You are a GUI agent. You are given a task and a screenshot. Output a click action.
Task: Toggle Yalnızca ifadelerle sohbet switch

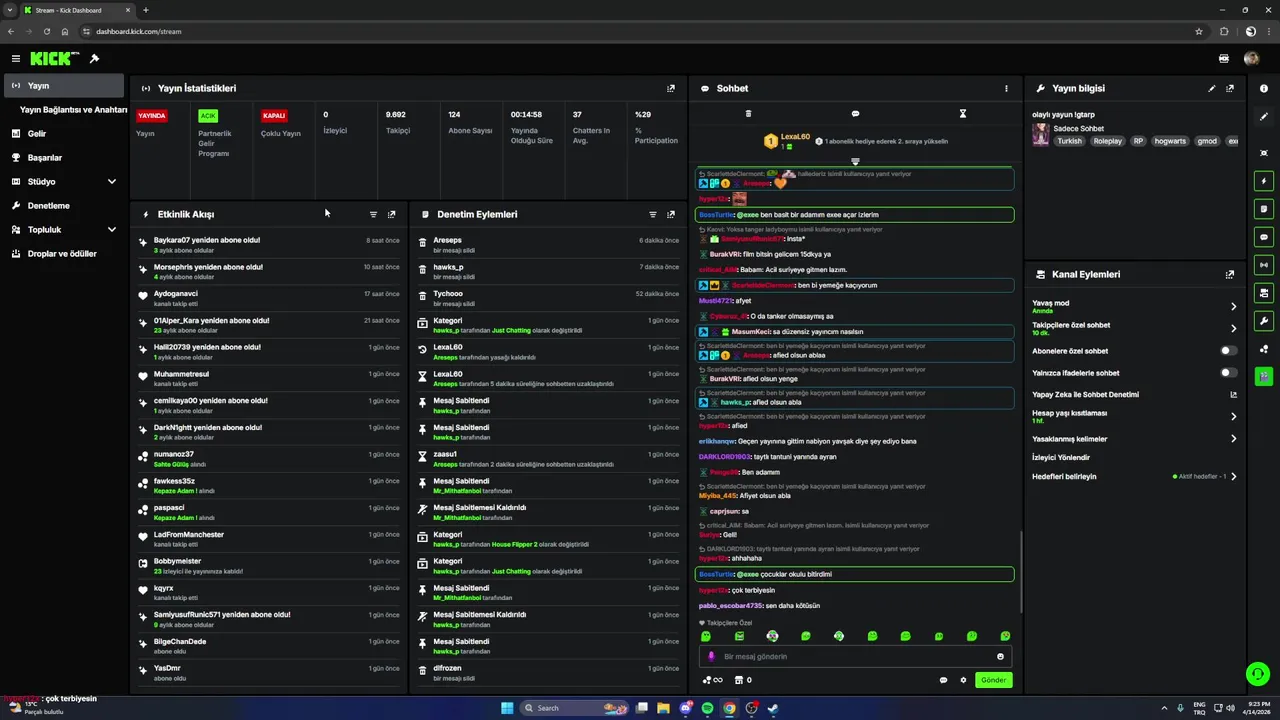click(1229, 373)
